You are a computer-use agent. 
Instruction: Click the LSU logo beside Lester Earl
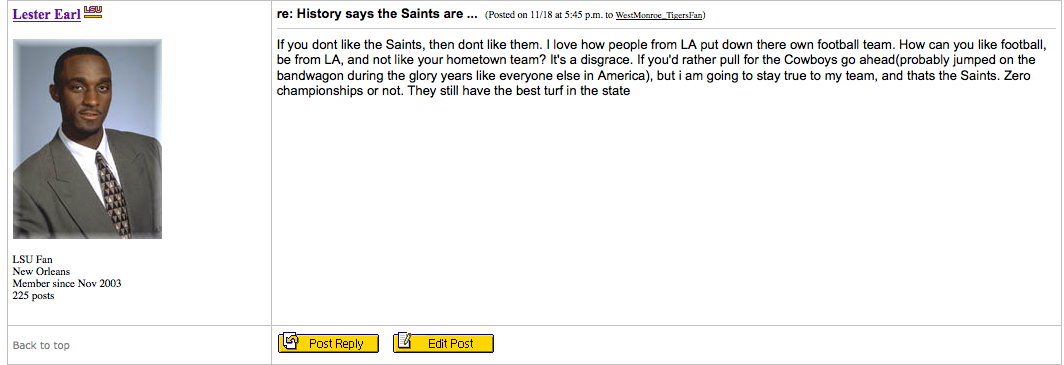click(93, 12)
